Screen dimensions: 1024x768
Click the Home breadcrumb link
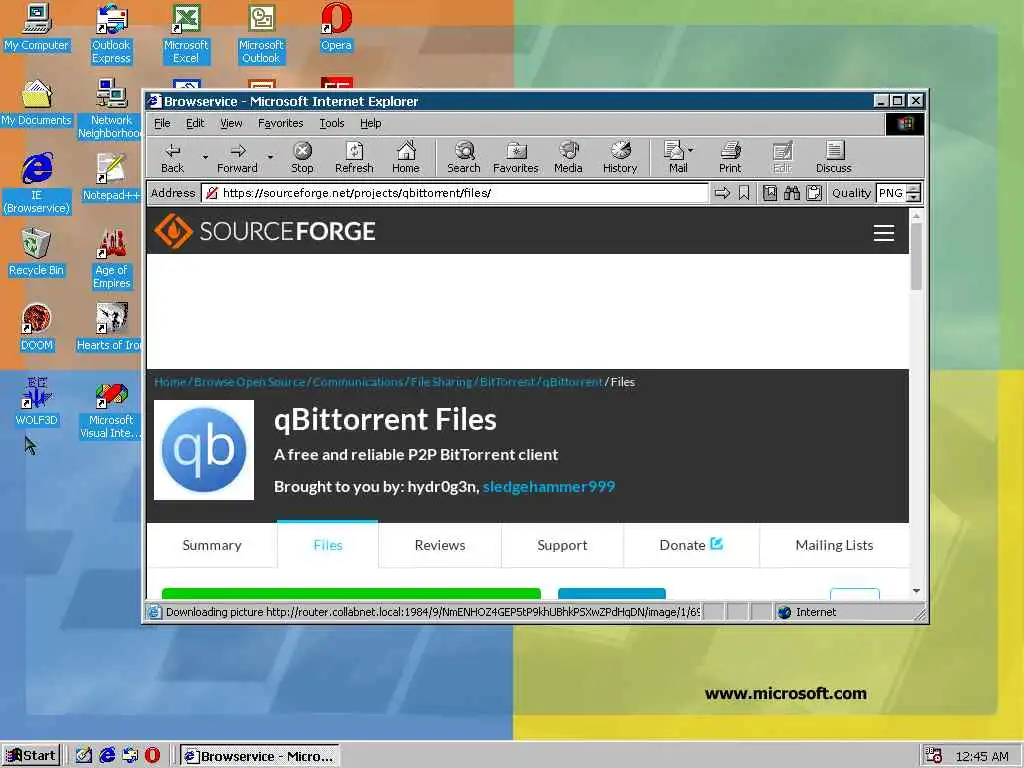click(x=170, y=382)
